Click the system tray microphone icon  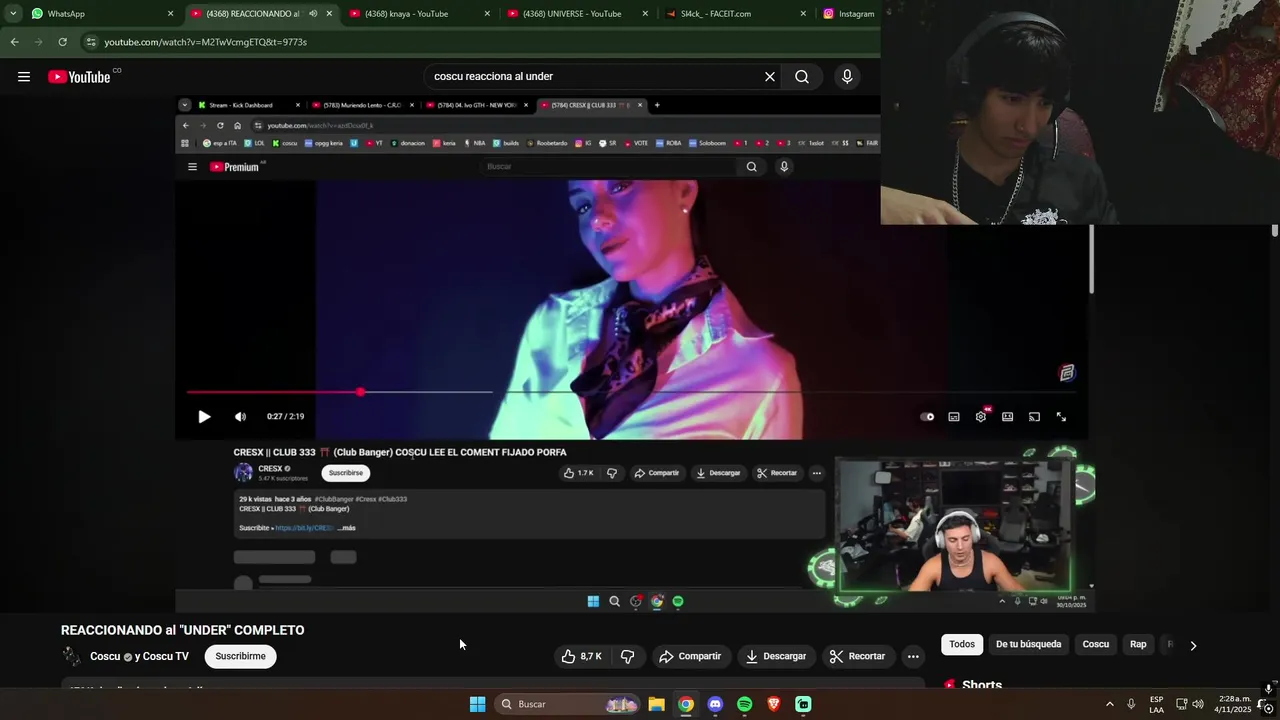pos(1131,704)
